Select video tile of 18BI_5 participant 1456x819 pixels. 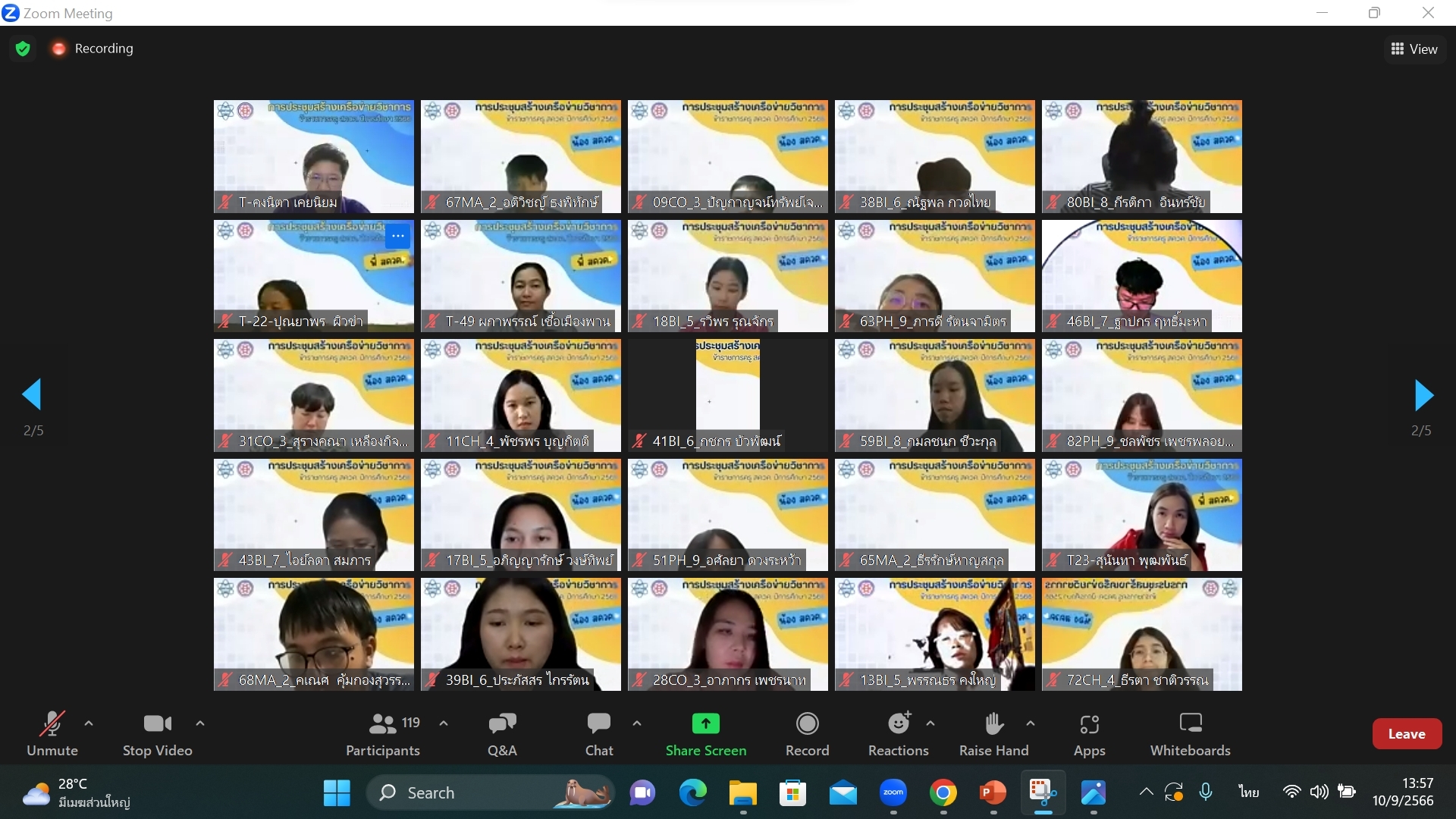728,276
